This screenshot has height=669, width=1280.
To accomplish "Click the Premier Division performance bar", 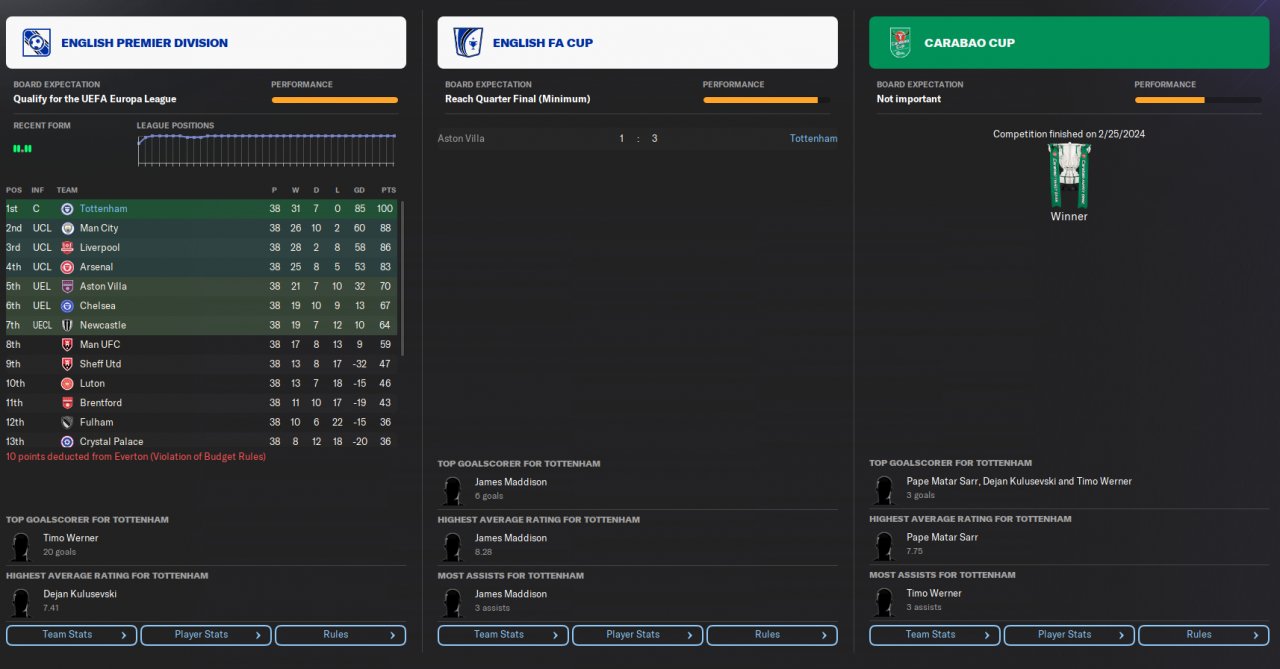I will (x=334, y=100).
